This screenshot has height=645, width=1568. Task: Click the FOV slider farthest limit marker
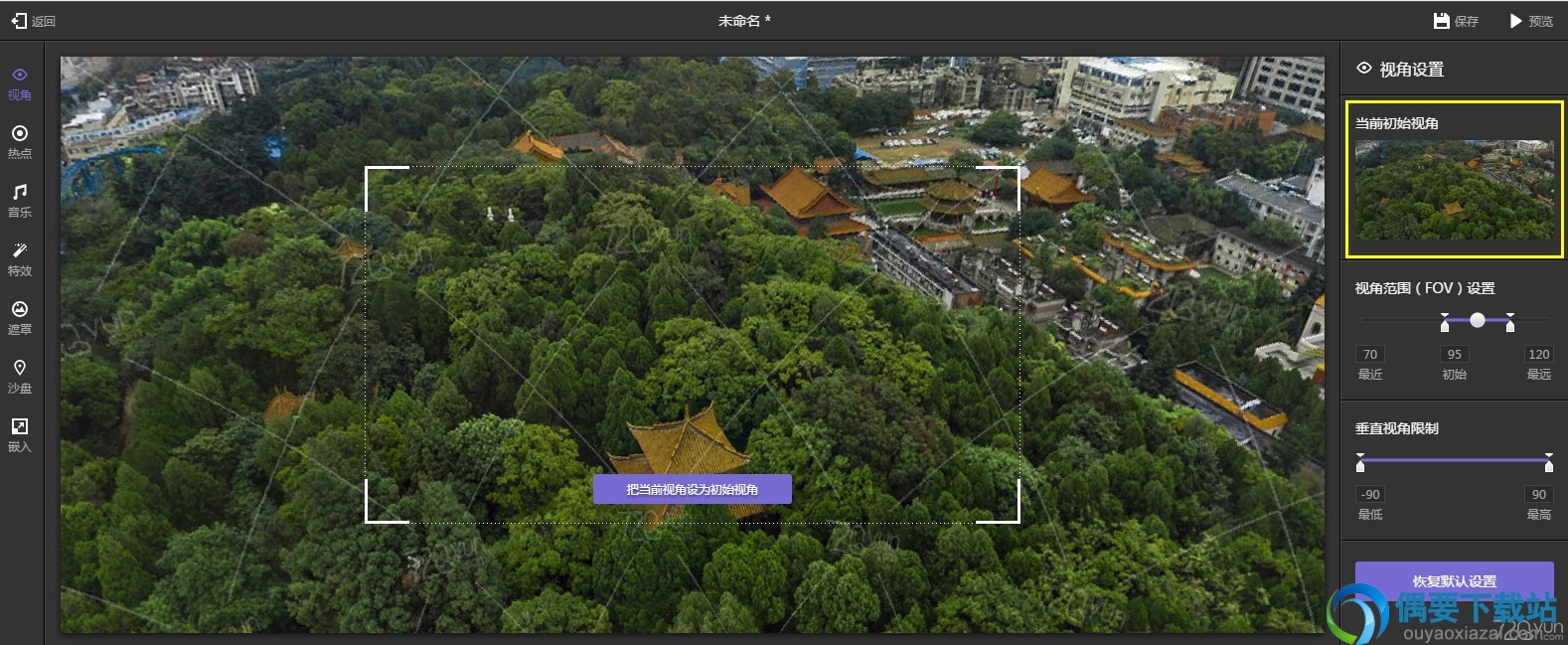1510,322
